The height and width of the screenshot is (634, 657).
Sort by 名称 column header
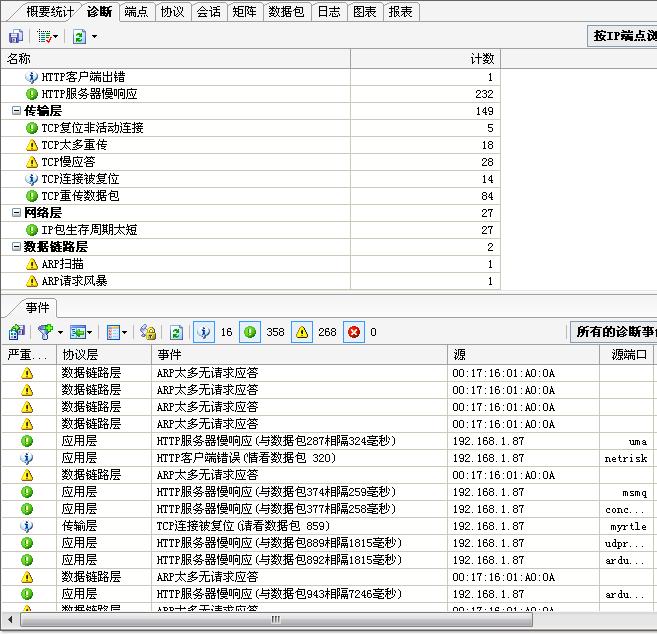coord(176,59)
